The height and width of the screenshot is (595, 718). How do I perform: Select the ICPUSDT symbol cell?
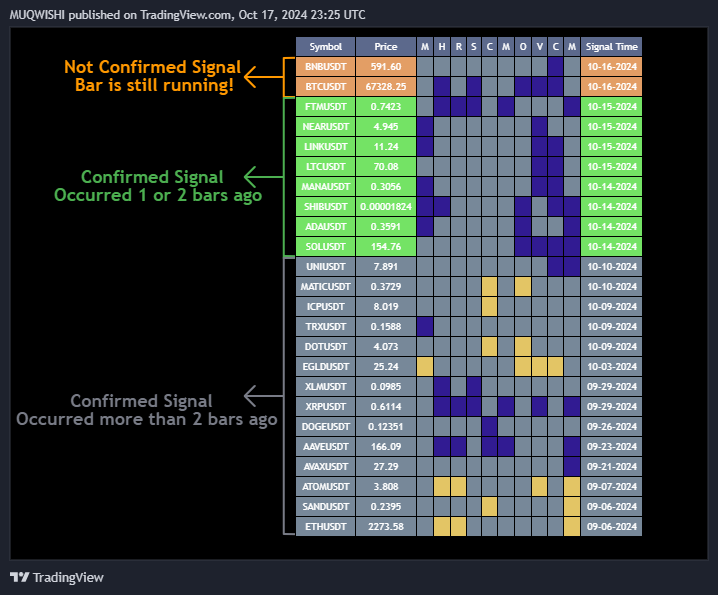click(326, 306)
